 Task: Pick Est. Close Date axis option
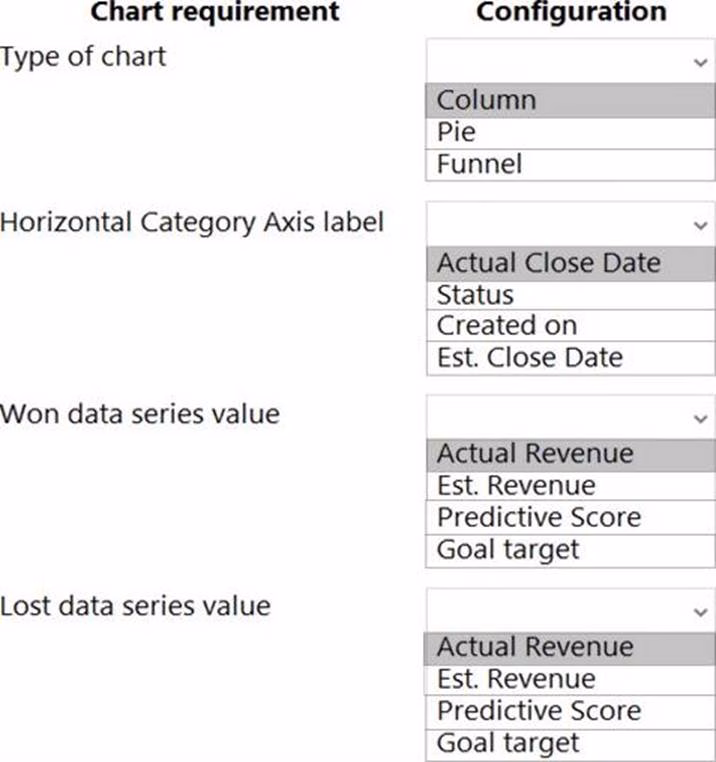click(570, 358)
